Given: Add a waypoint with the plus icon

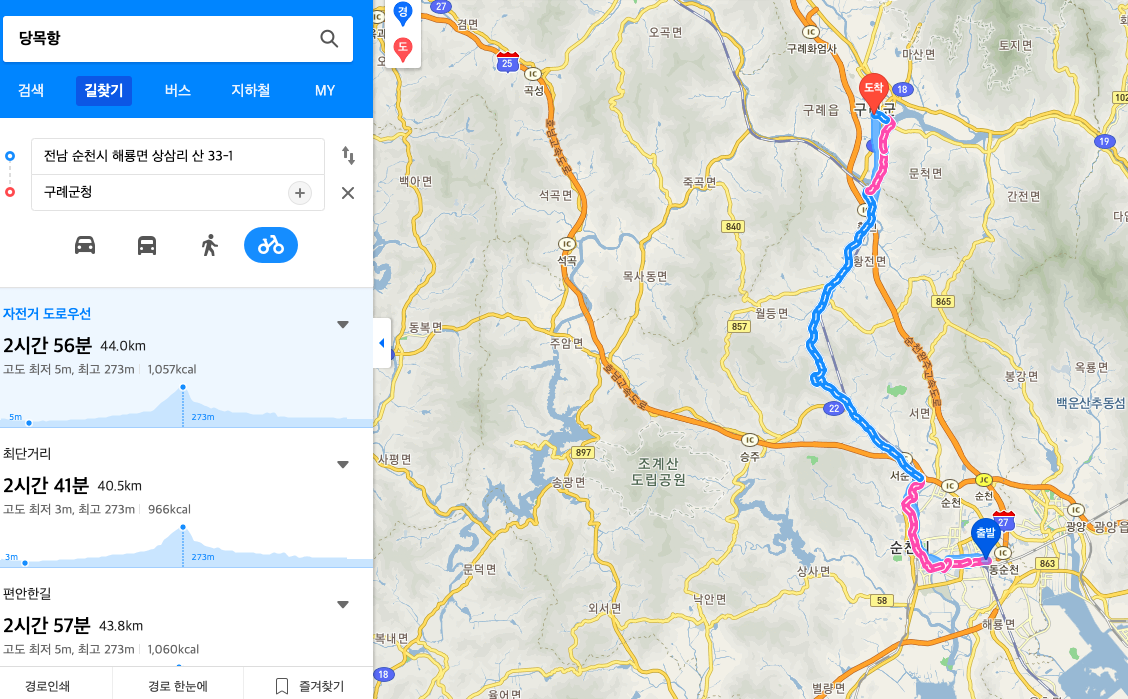Looking at the screenshot, I should (x=300, y=193).
